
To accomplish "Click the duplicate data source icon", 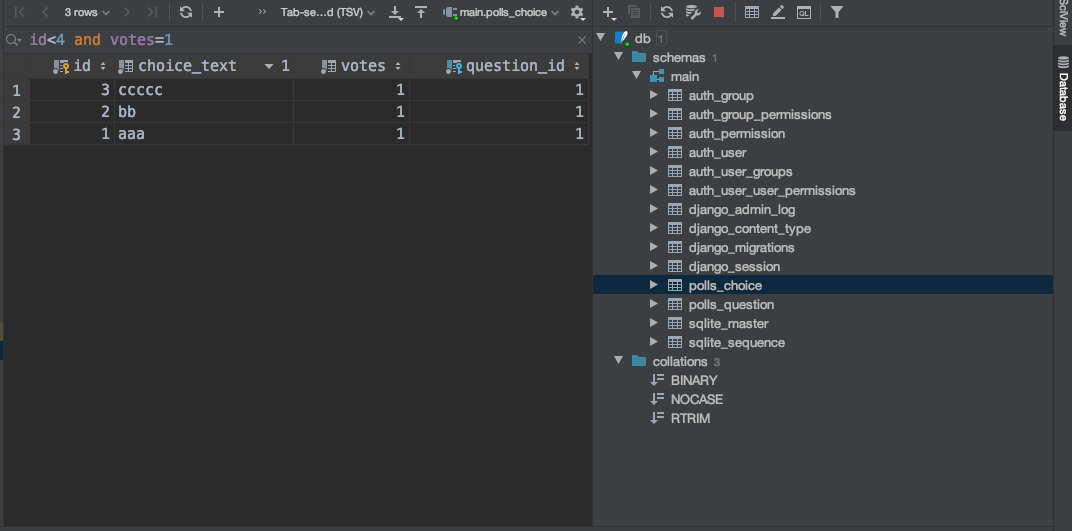I will (x=634, y=12).
